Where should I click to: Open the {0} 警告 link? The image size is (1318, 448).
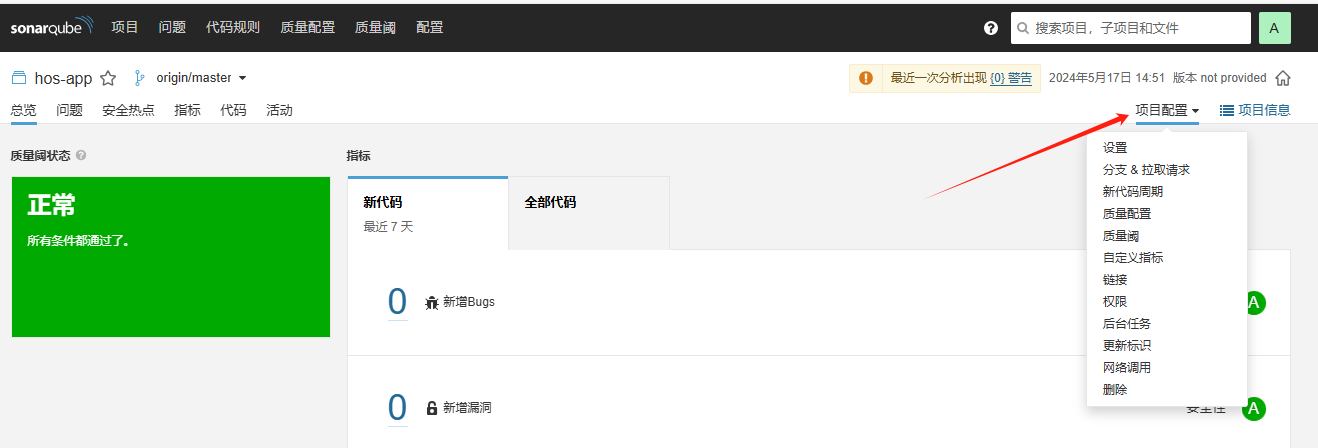(x=1011, y=78)
